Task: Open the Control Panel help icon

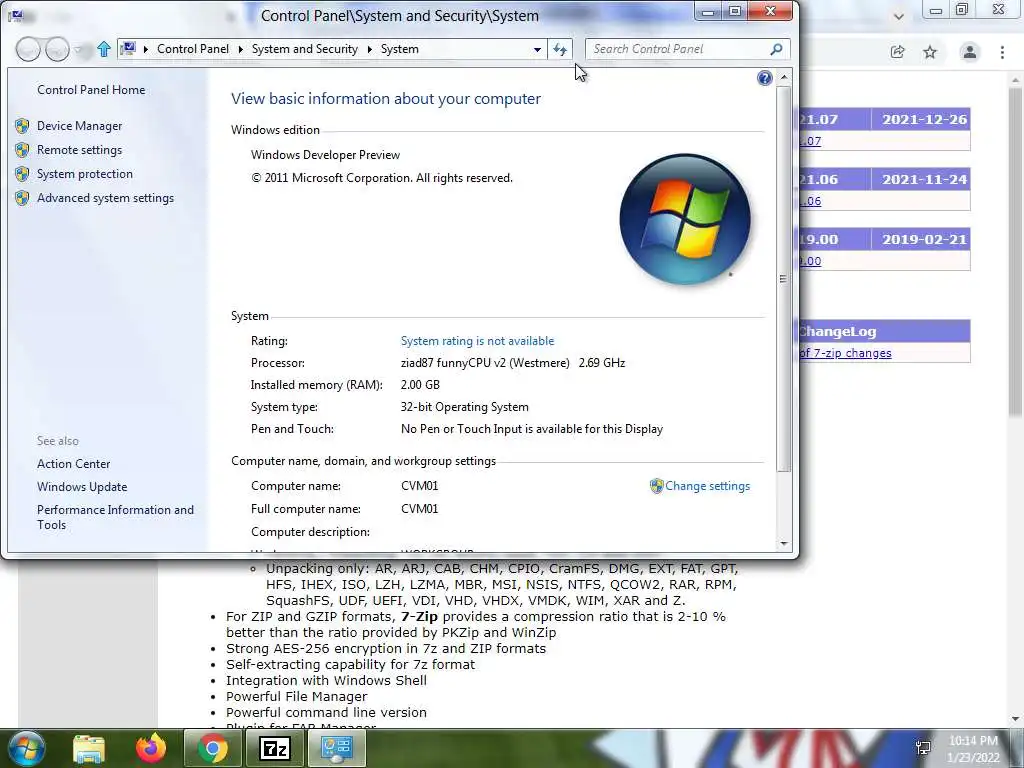Action: click(764, 78)
